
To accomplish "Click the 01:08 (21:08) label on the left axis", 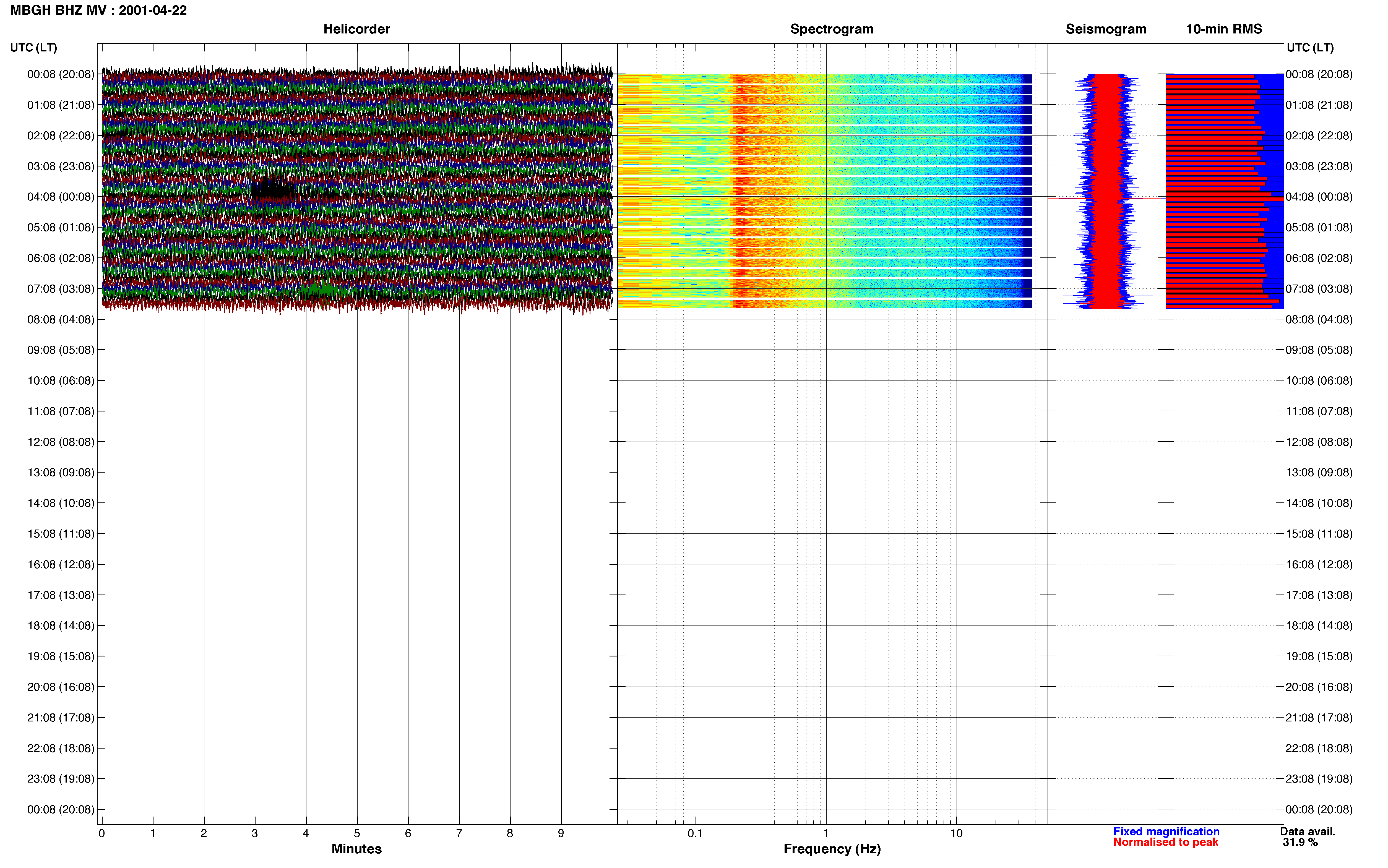I will [x=61, y=105].
